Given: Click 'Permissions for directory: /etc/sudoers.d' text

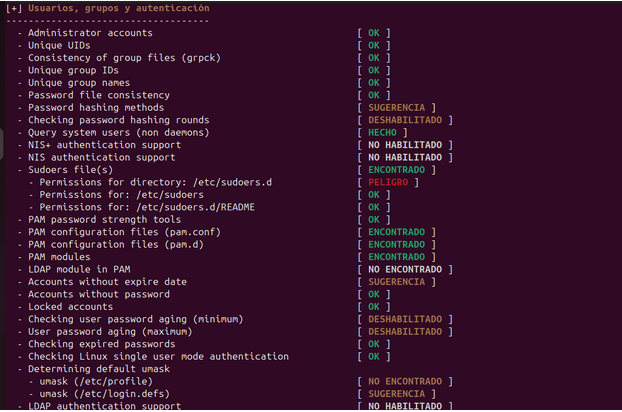Looking at the screenshot, I should pyautogui.click(x=150, y=182).
